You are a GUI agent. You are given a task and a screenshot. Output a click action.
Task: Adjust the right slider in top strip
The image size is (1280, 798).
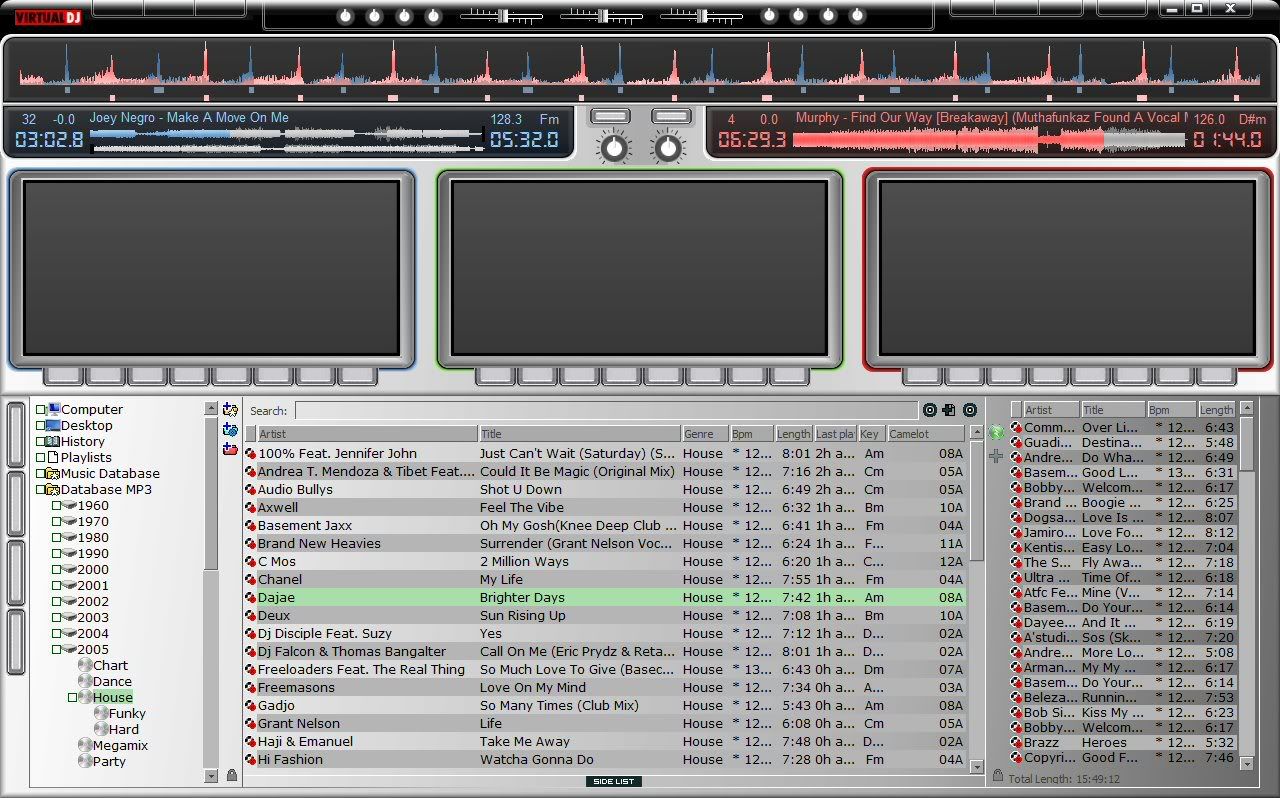(x=700, y=16)
